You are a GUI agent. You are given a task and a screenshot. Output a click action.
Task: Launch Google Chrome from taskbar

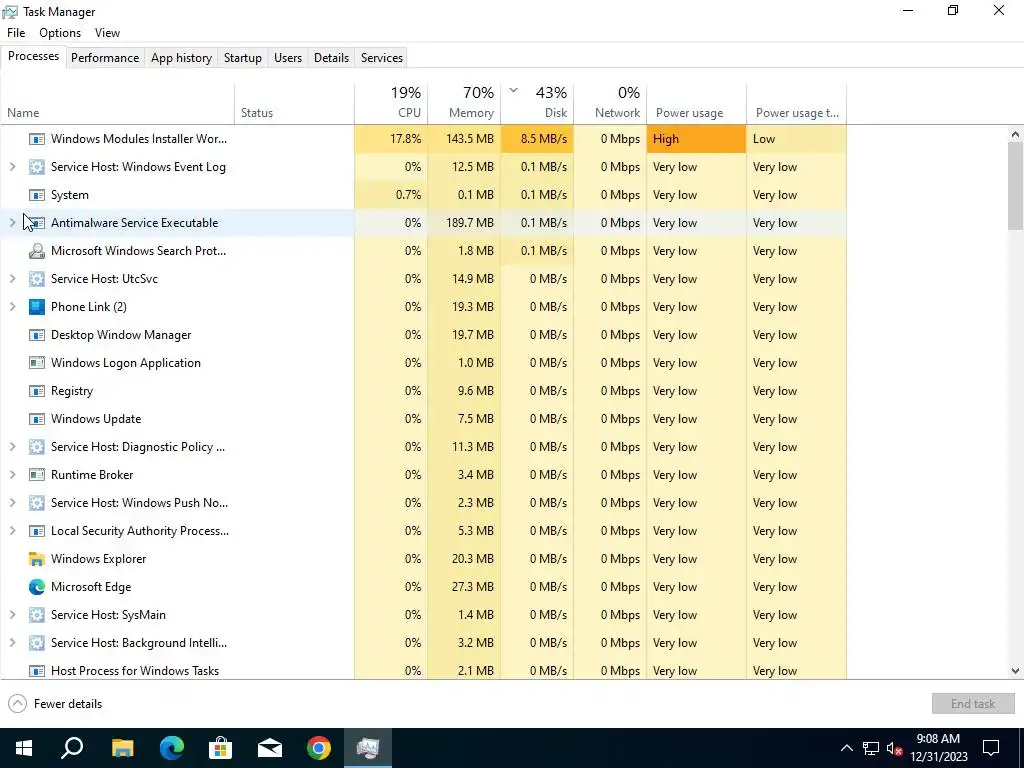coord(319,748)
